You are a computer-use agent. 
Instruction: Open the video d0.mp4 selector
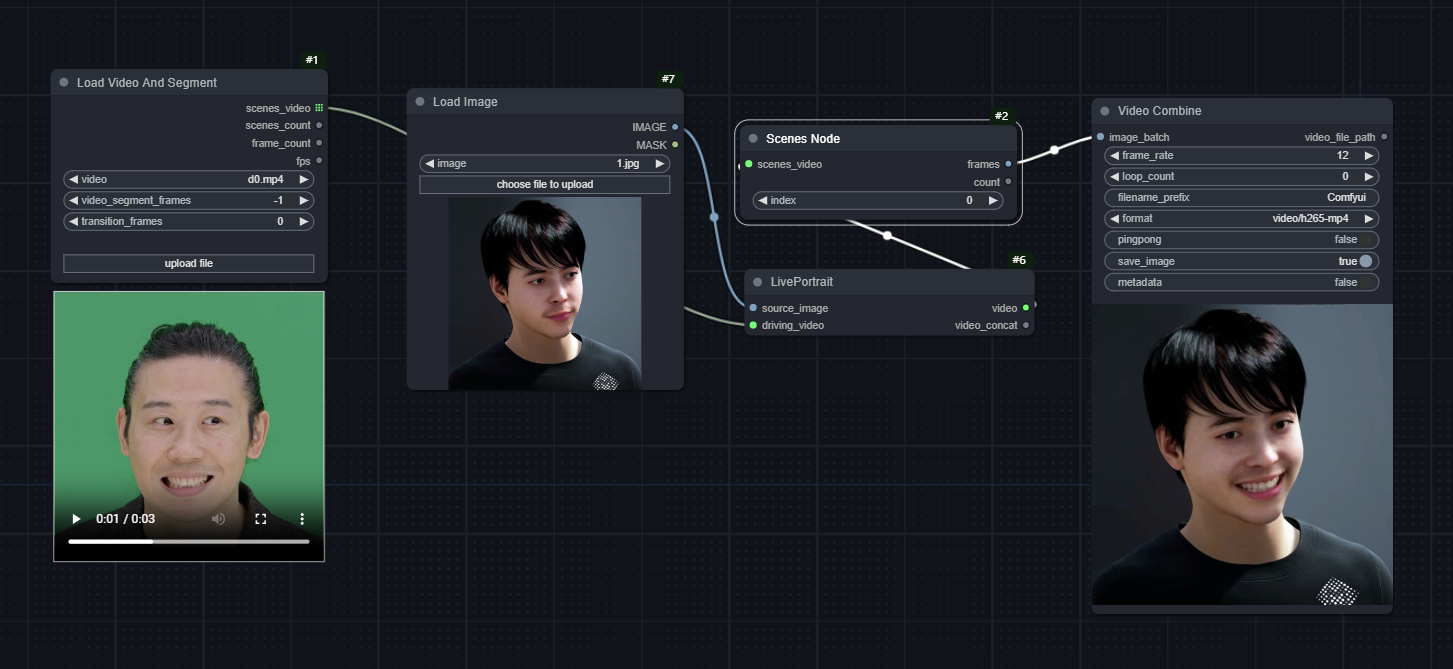pos(189,180)
